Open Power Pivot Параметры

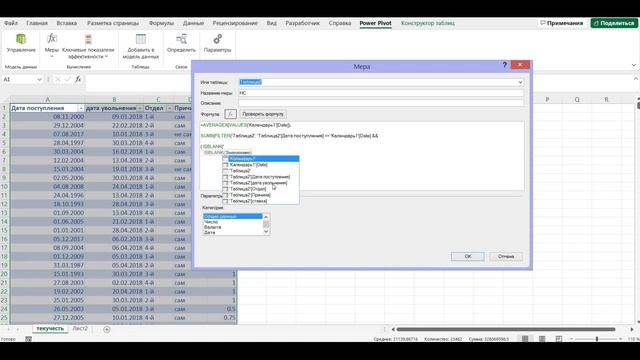tap(217, 43)
